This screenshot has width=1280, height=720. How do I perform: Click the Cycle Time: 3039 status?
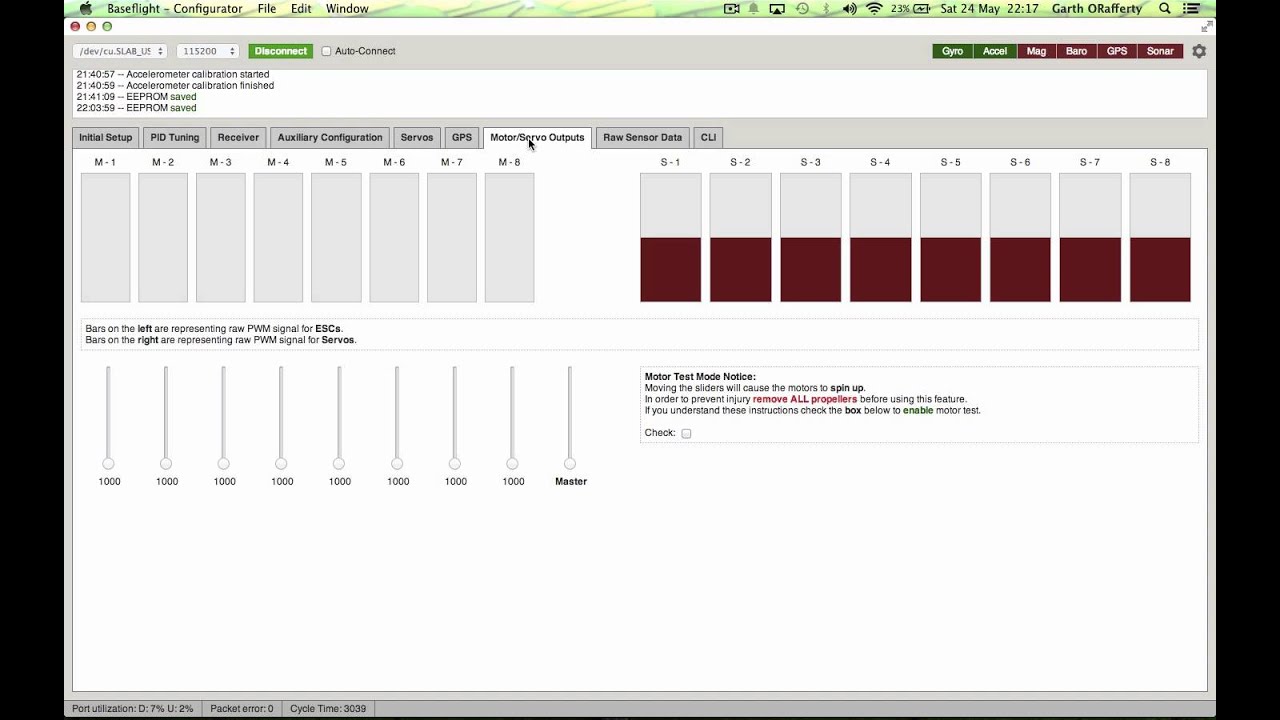pyautogui.click(x=328, y=709)
